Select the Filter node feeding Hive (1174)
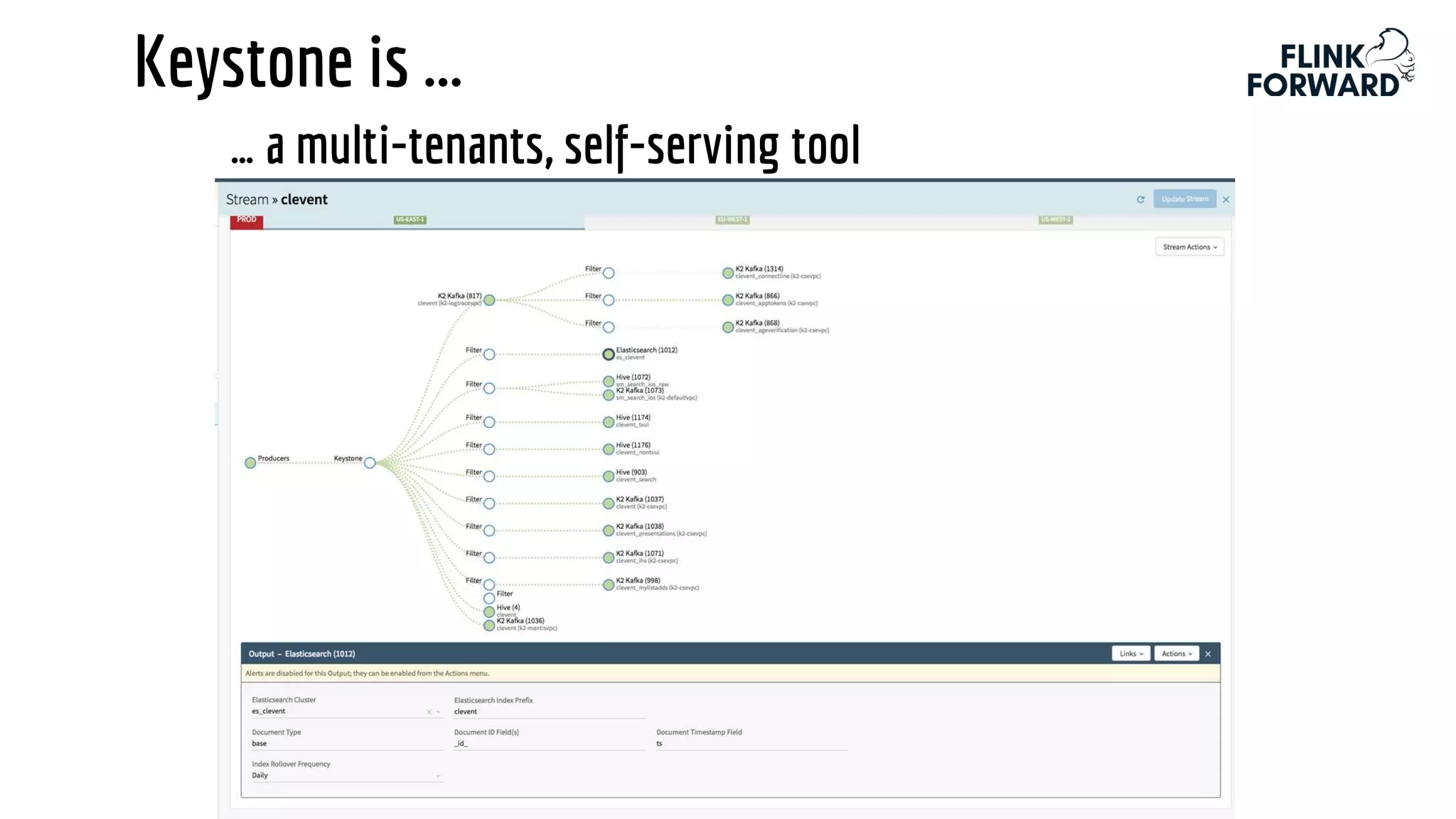 [489, 422]
